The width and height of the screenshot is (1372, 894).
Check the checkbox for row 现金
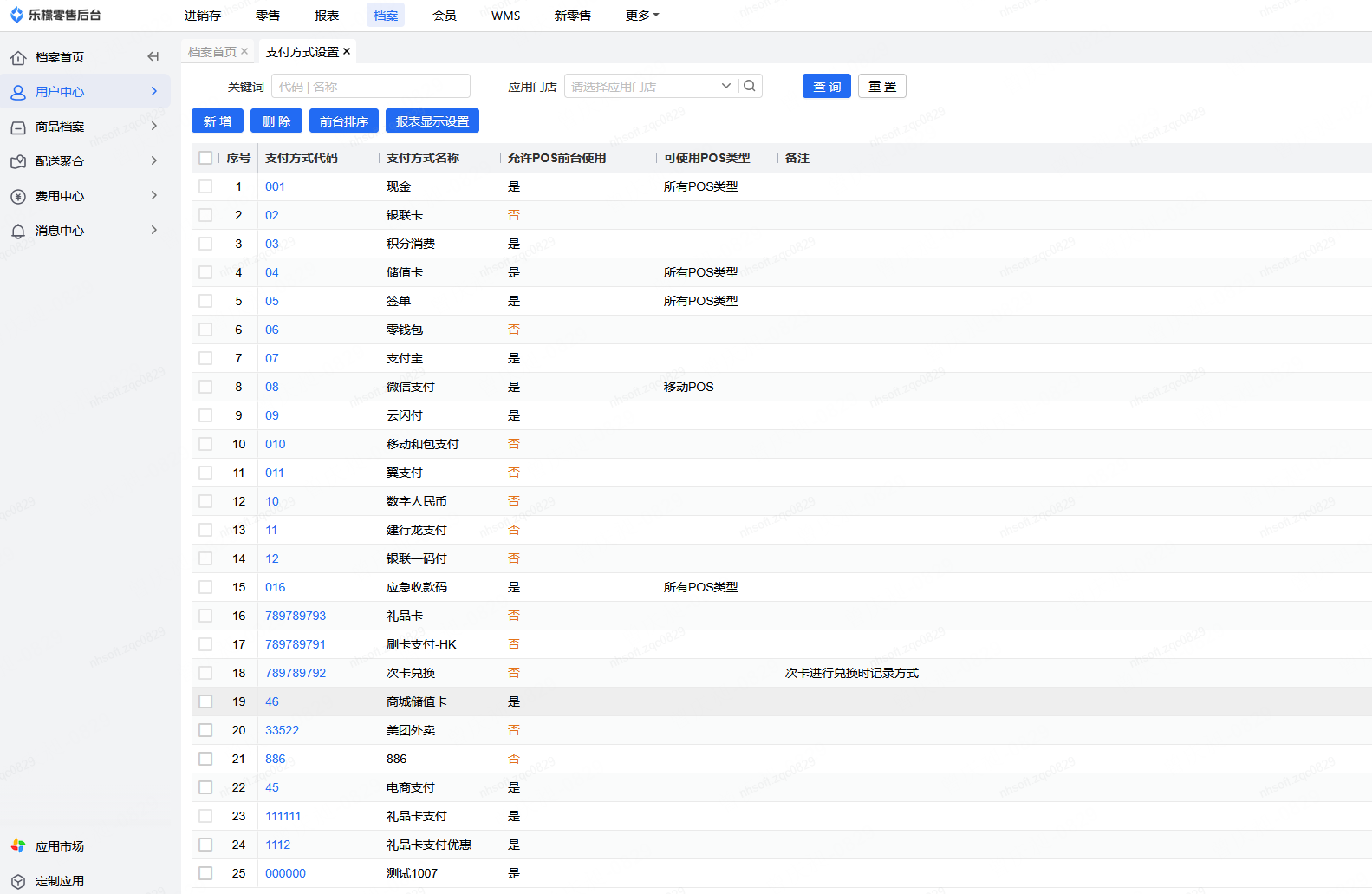[x=205, y=186]
